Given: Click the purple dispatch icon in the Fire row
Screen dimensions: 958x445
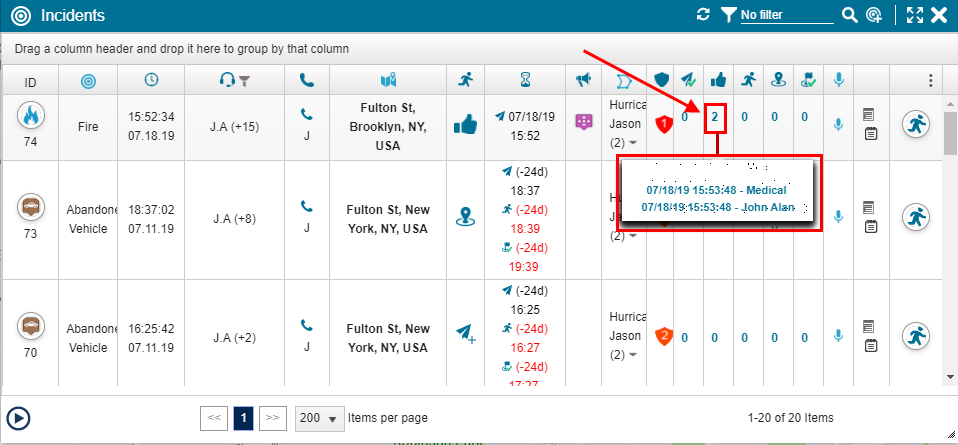Looking at the screenshot, I should 584,121.
